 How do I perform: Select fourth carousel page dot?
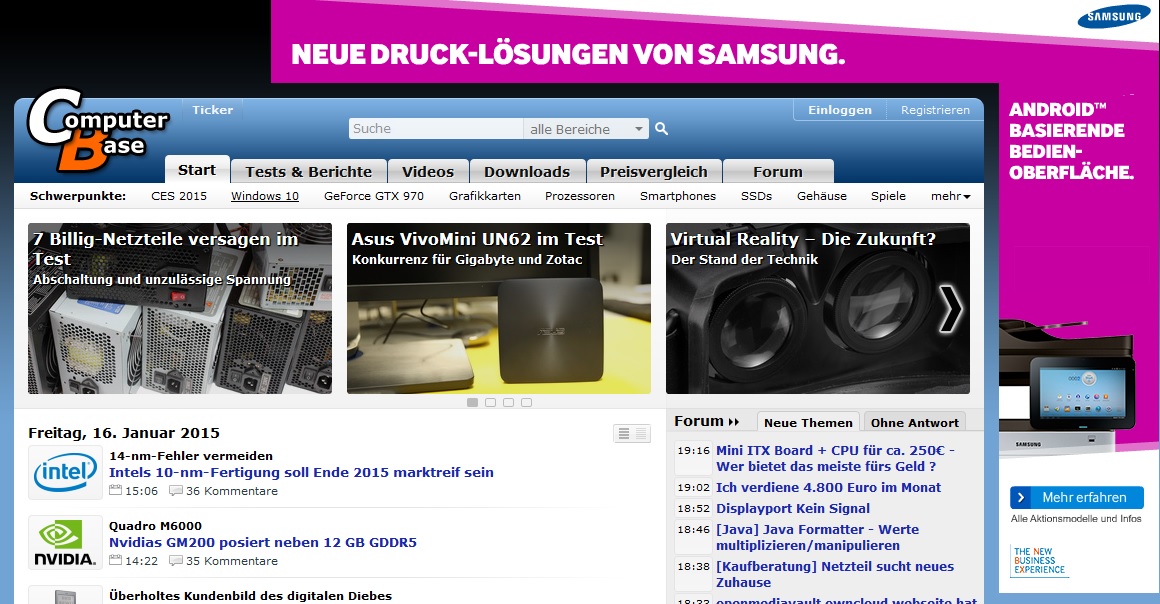(526, 403)
